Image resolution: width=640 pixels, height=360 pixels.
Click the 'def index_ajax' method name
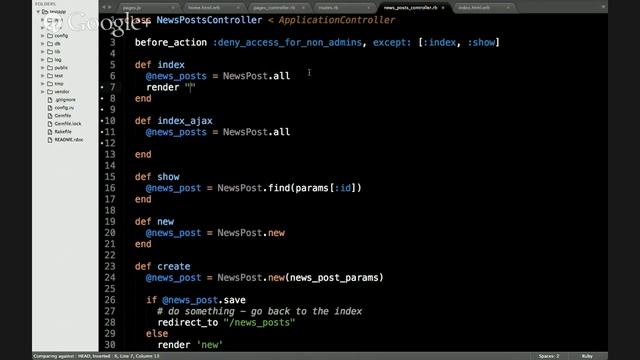pyautogui.click(x=185, y=121)
